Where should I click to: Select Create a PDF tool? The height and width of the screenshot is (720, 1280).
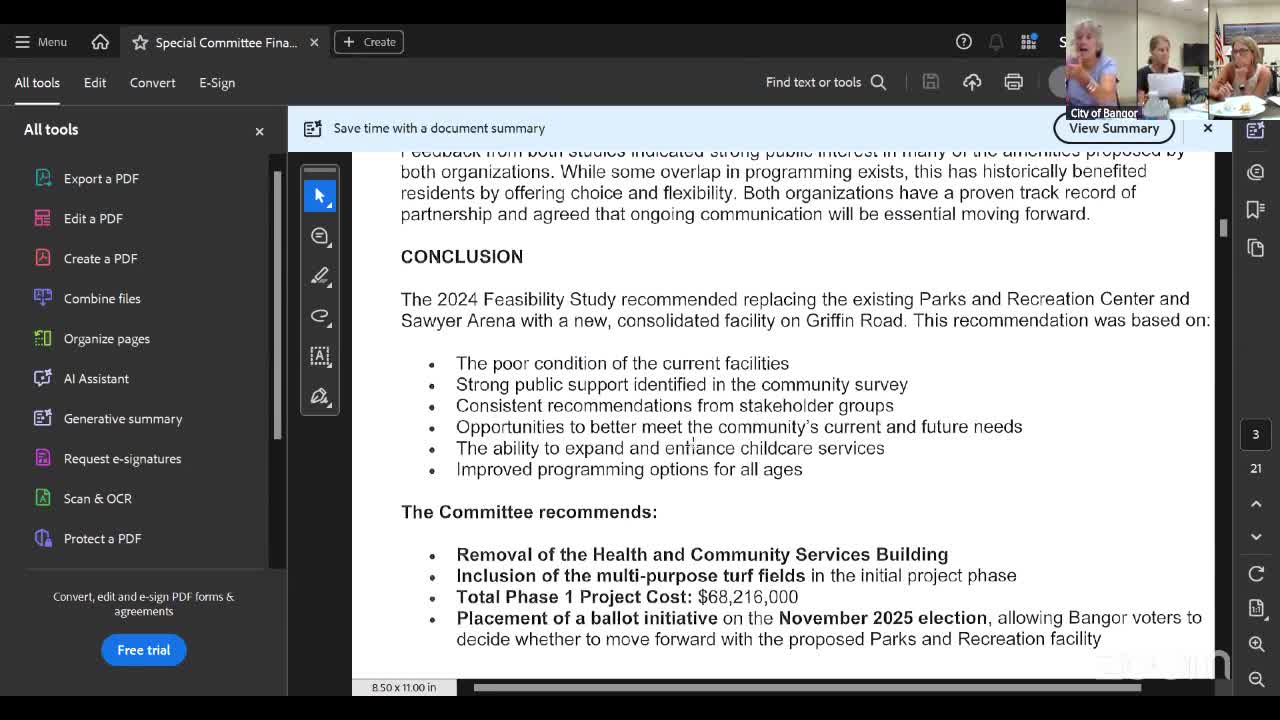[100, 258]
